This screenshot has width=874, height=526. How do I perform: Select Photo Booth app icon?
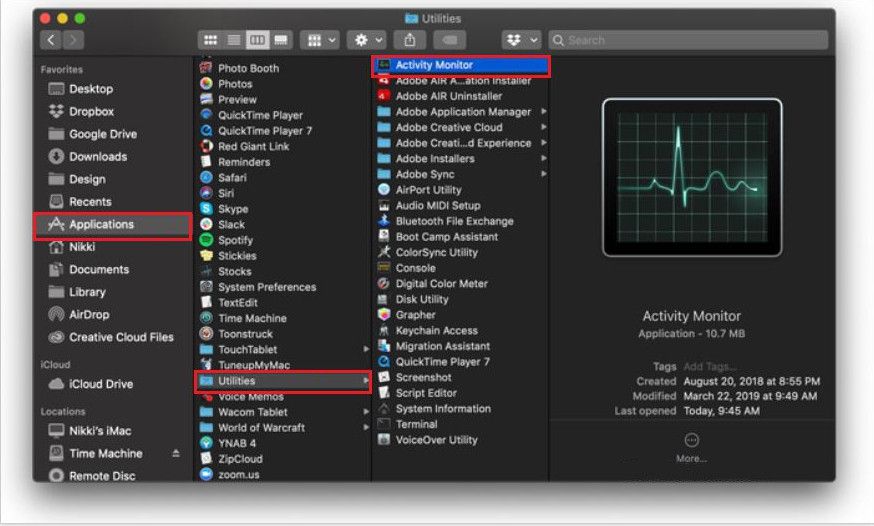(x=206, y=68)
